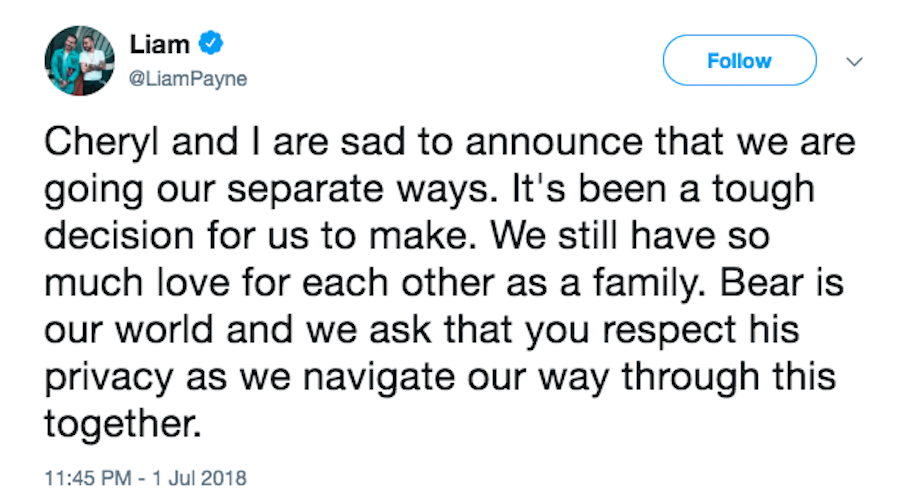
Task: Click the word announce in tweet
Action: click(x=554, y=143)
